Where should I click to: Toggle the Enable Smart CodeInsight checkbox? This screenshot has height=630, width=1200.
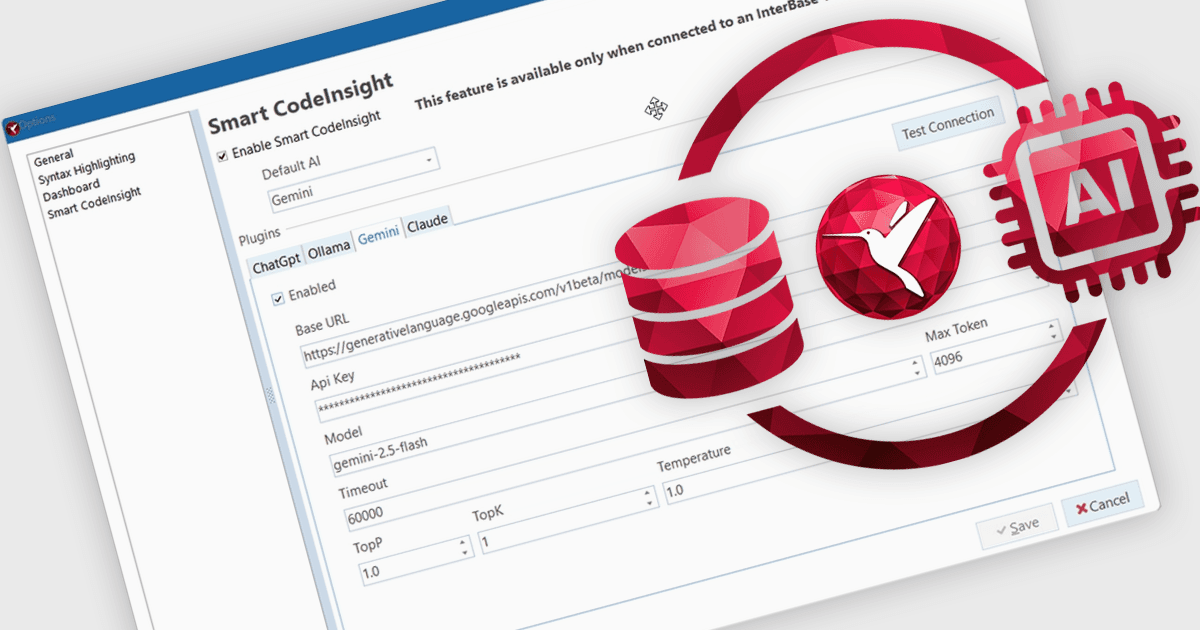222,155
